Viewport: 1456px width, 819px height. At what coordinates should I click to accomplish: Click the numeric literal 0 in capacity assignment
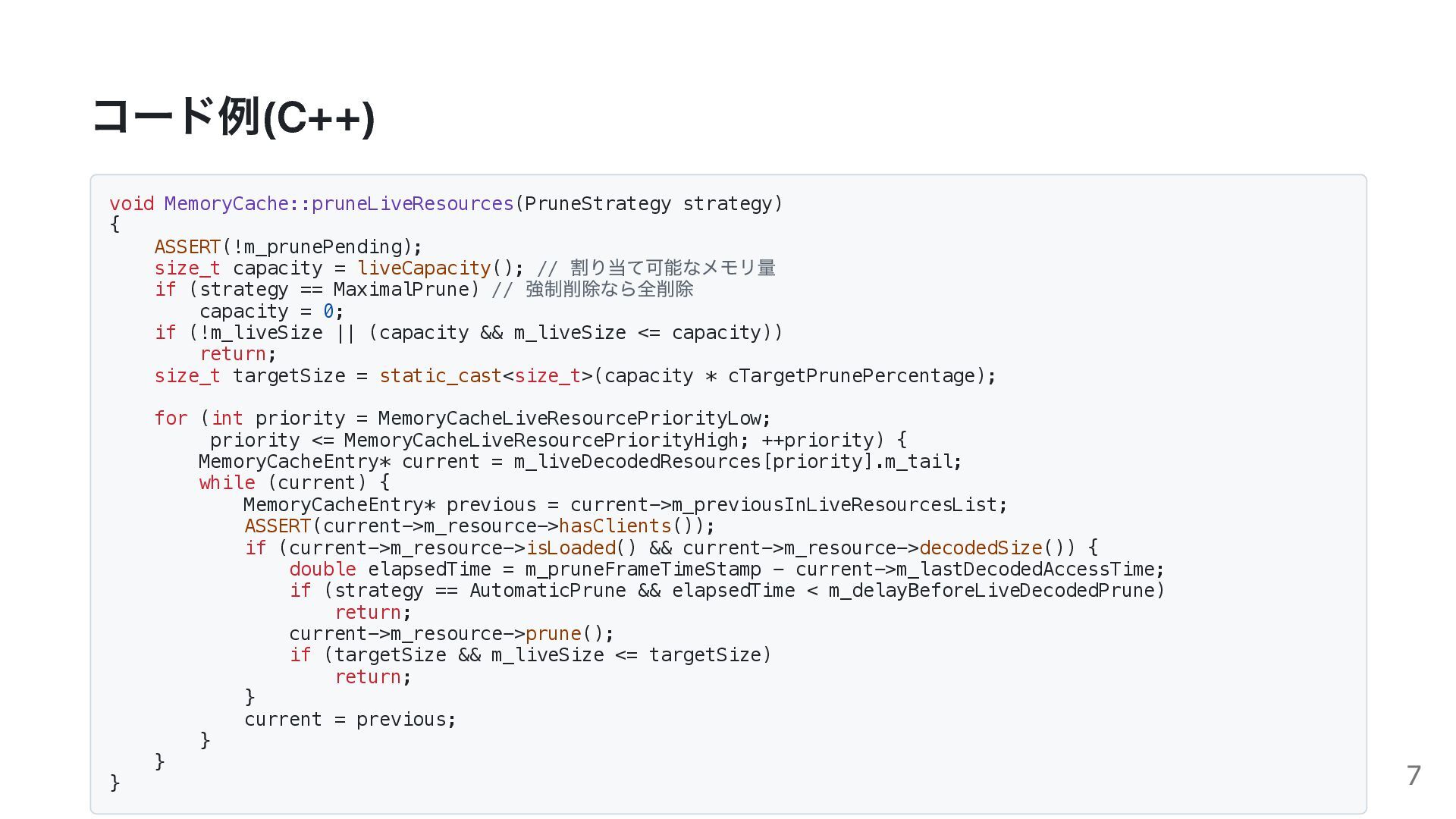tap(328, 311)
